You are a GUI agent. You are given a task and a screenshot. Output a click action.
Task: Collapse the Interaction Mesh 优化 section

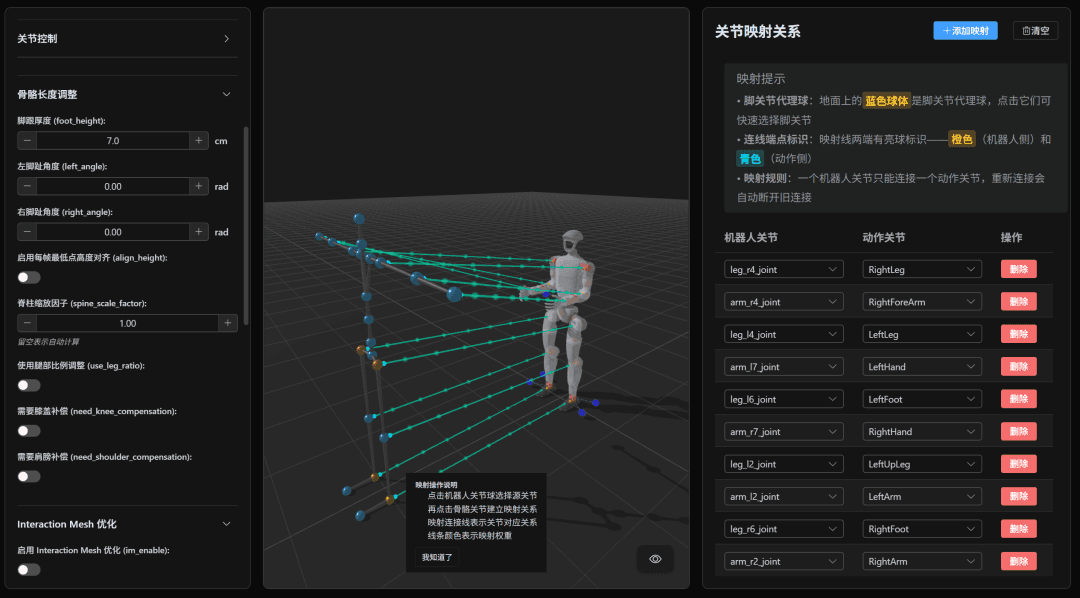pyautogui.click(x=226, y=524)
